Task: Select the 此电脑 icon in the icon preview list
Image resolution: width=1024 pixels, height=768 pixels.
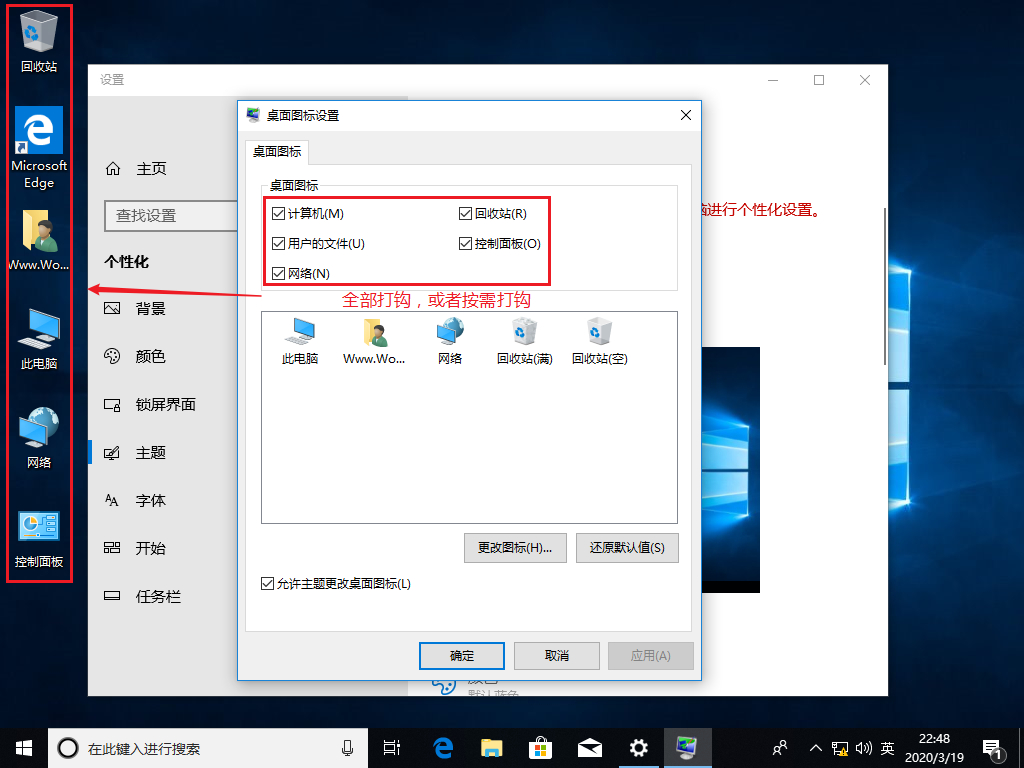Action: [299, 340]
